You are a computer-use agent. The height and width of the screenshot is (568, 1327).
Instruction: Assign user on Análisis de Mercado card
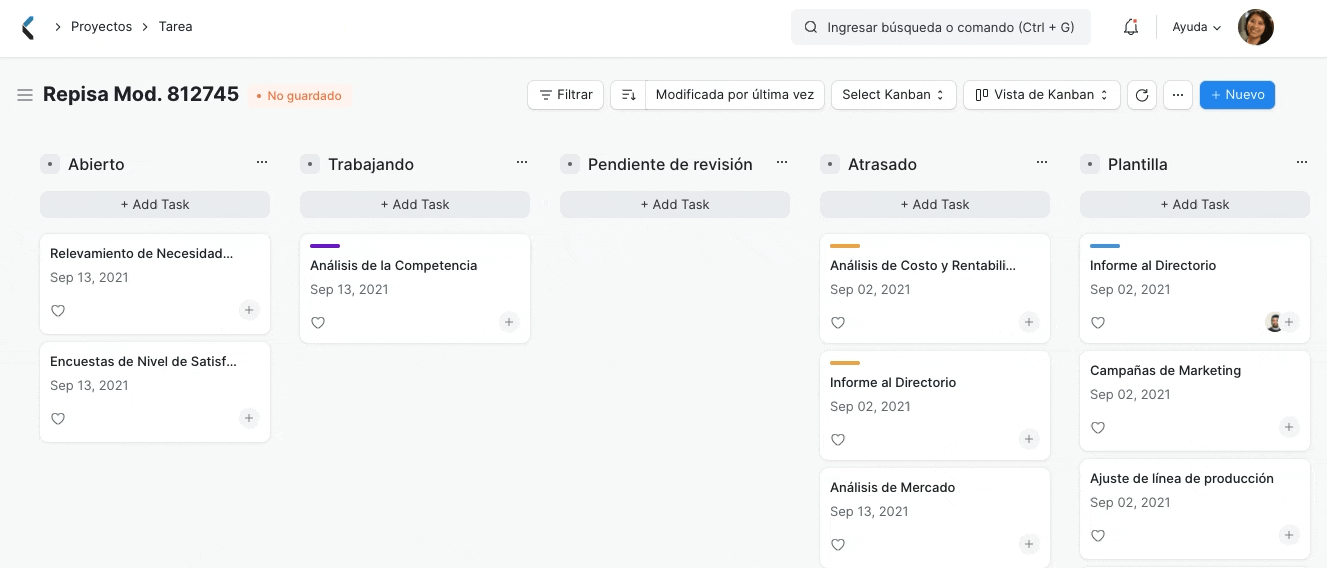pyautogui.click(x=1029, y=544)
